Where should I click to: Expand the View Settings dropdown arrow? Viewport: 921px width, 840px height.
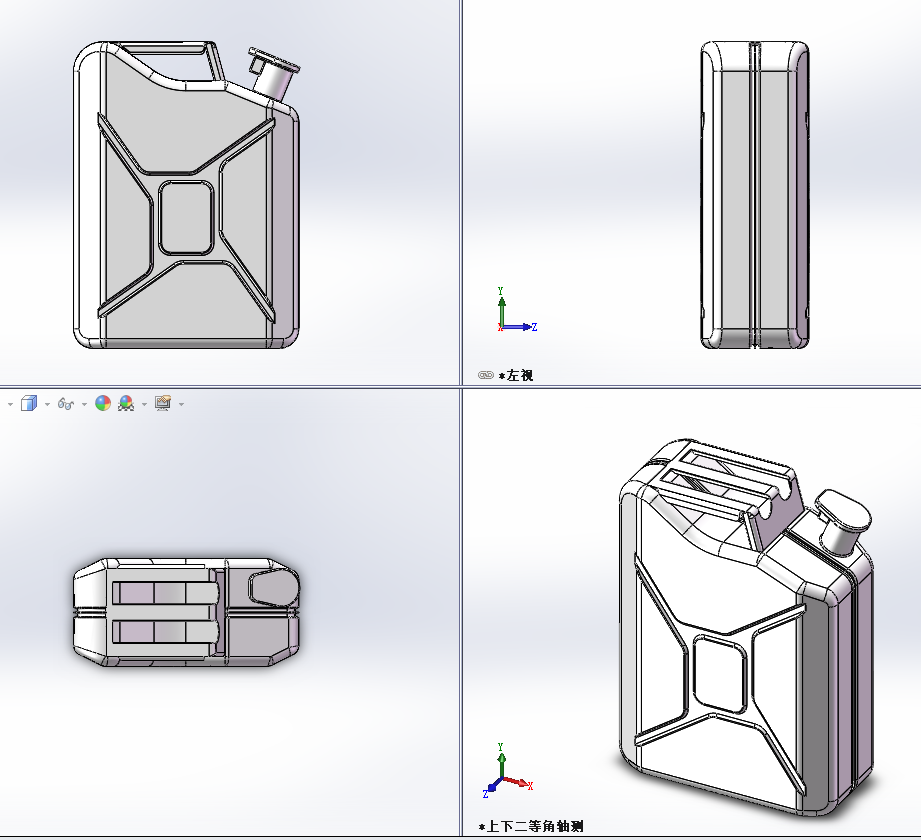(181, 404)
